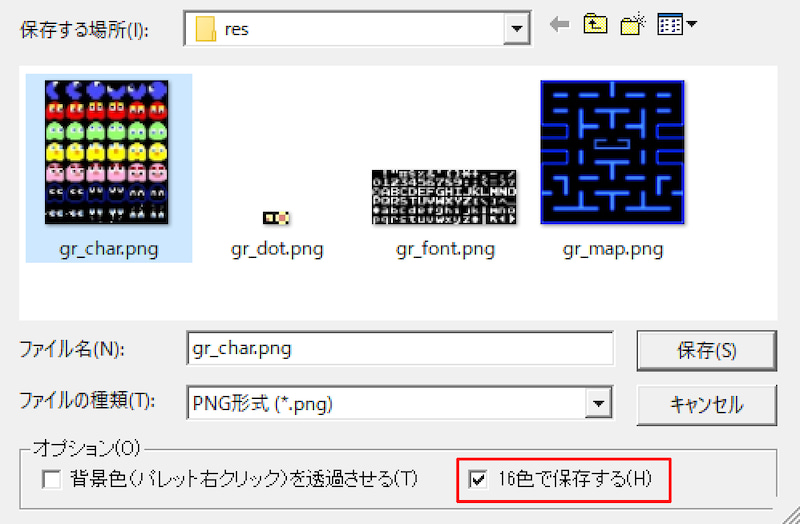Click the ファイル名 input field
Viewport: 800px width, 524px height.
point(401,349)
